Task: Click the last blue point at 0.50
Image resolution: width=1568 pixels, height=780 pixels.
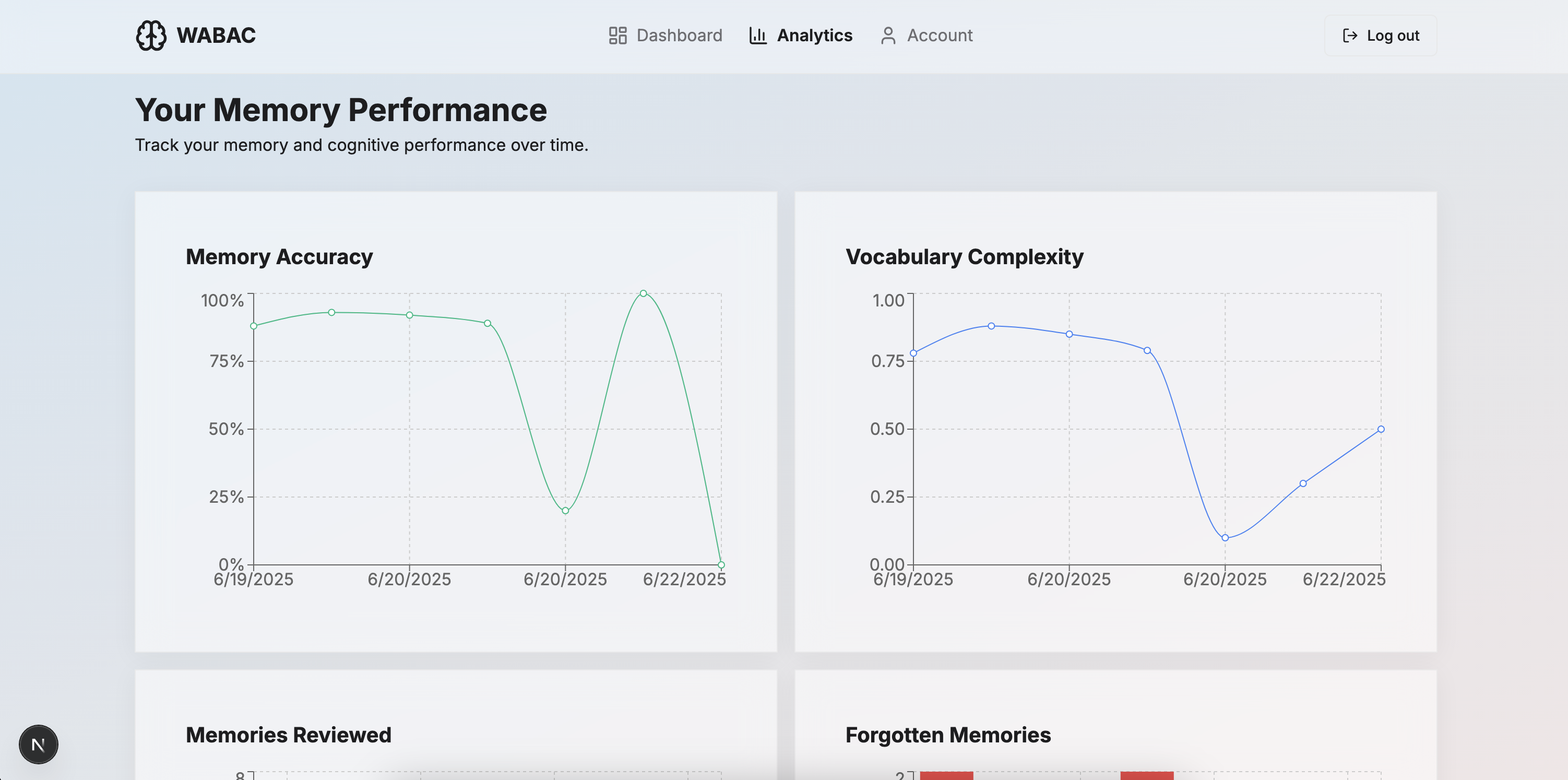Action: pyautogui.click(x=1381, y=429)
